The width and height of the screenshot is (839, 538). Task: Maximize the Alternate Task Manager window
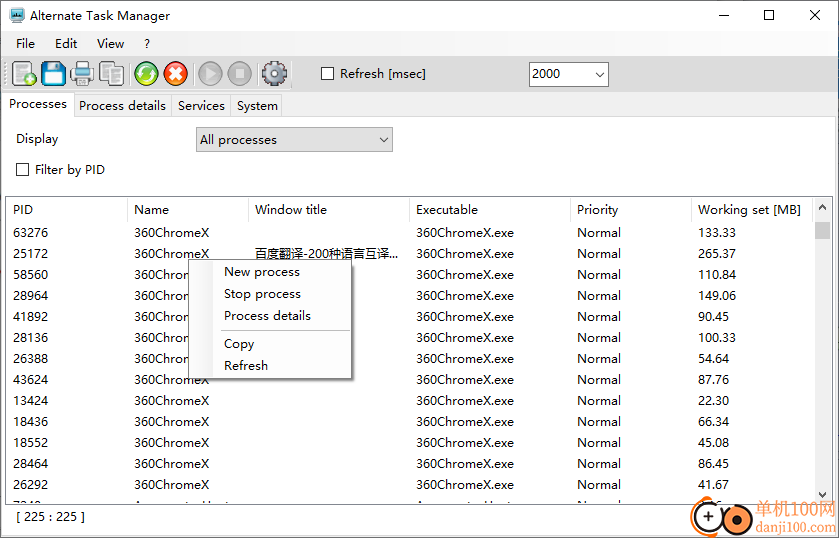click(769, 16)
